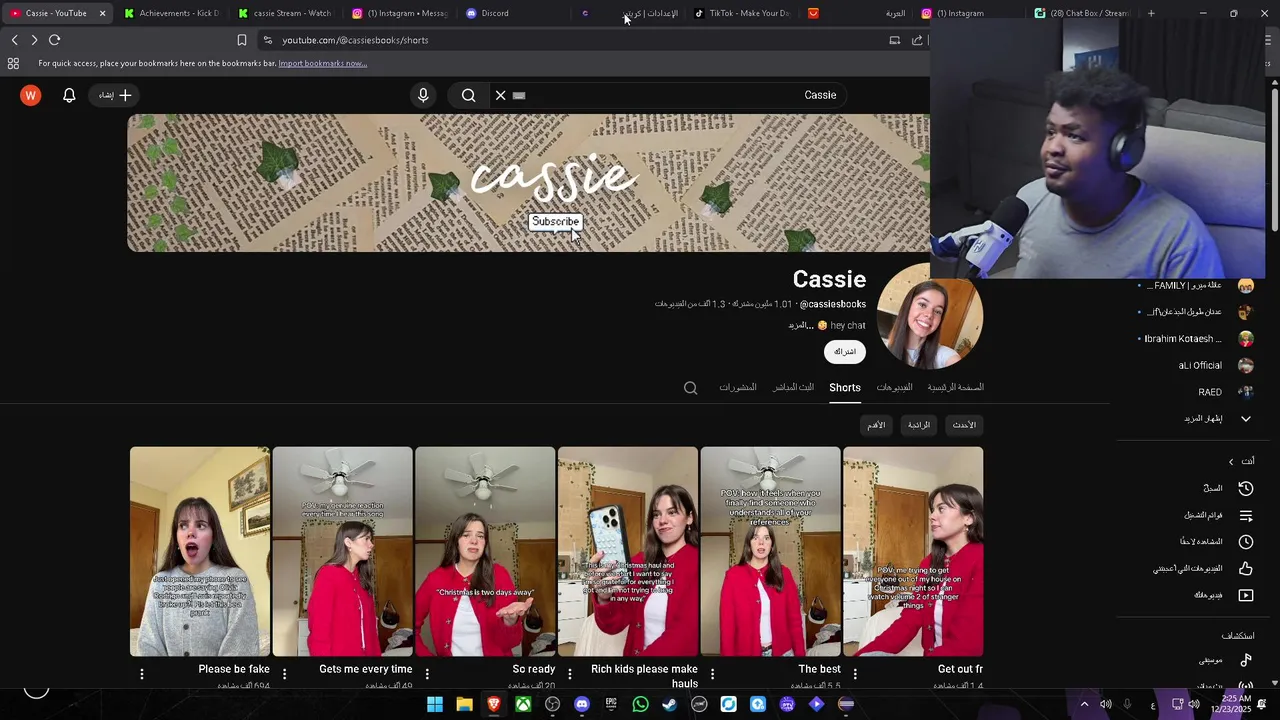Click Import bookmarks now link
The image size is (1280, 720).
[x=322, y=63]
